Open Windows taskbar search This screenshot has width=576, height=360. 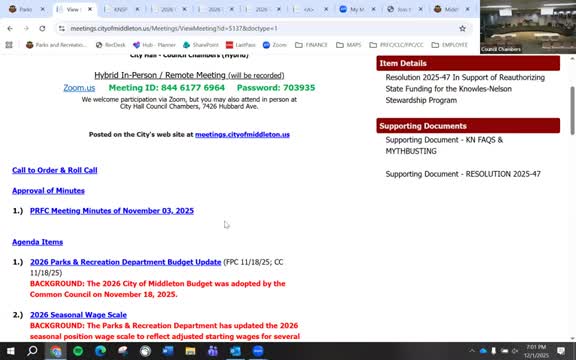(32, 351)
